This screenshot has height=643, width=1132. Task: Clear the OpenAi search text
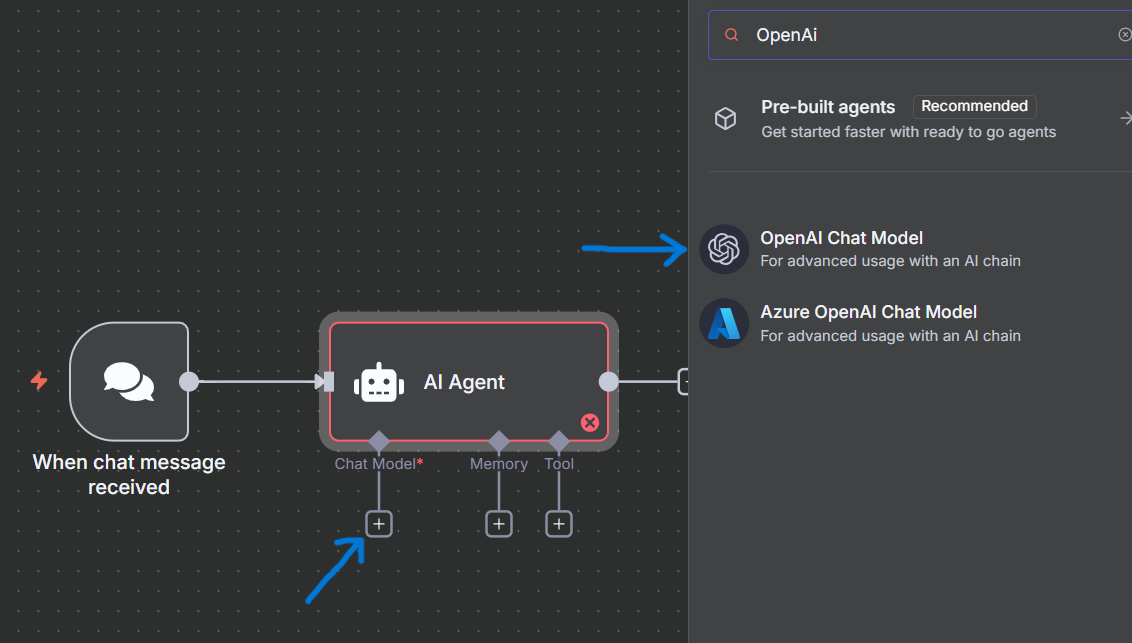[x=1124, y=35]
